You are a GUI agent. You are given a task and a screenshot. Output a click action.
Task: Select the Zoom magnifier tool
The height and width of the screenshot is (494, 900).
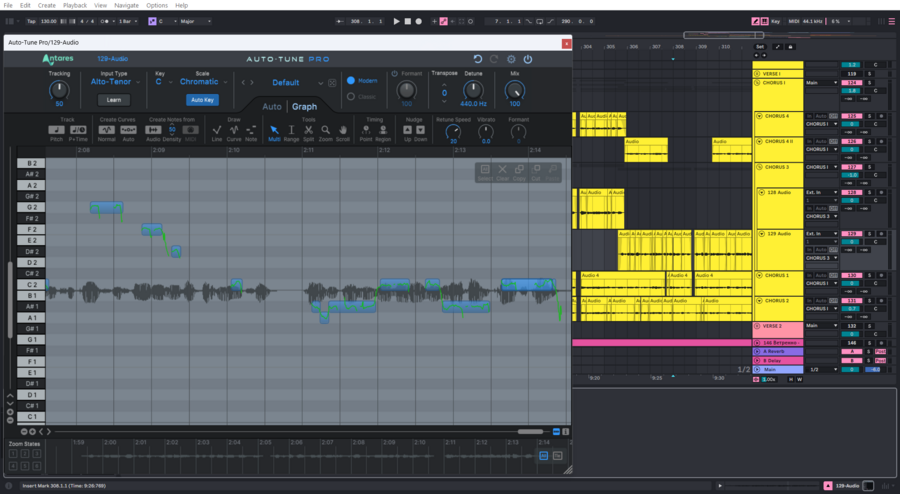325,130
